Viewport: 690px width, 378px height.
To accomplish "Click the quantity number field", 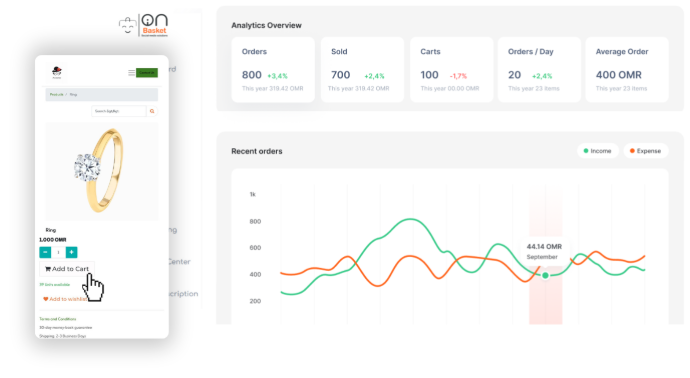I will [x=58, y=252].
